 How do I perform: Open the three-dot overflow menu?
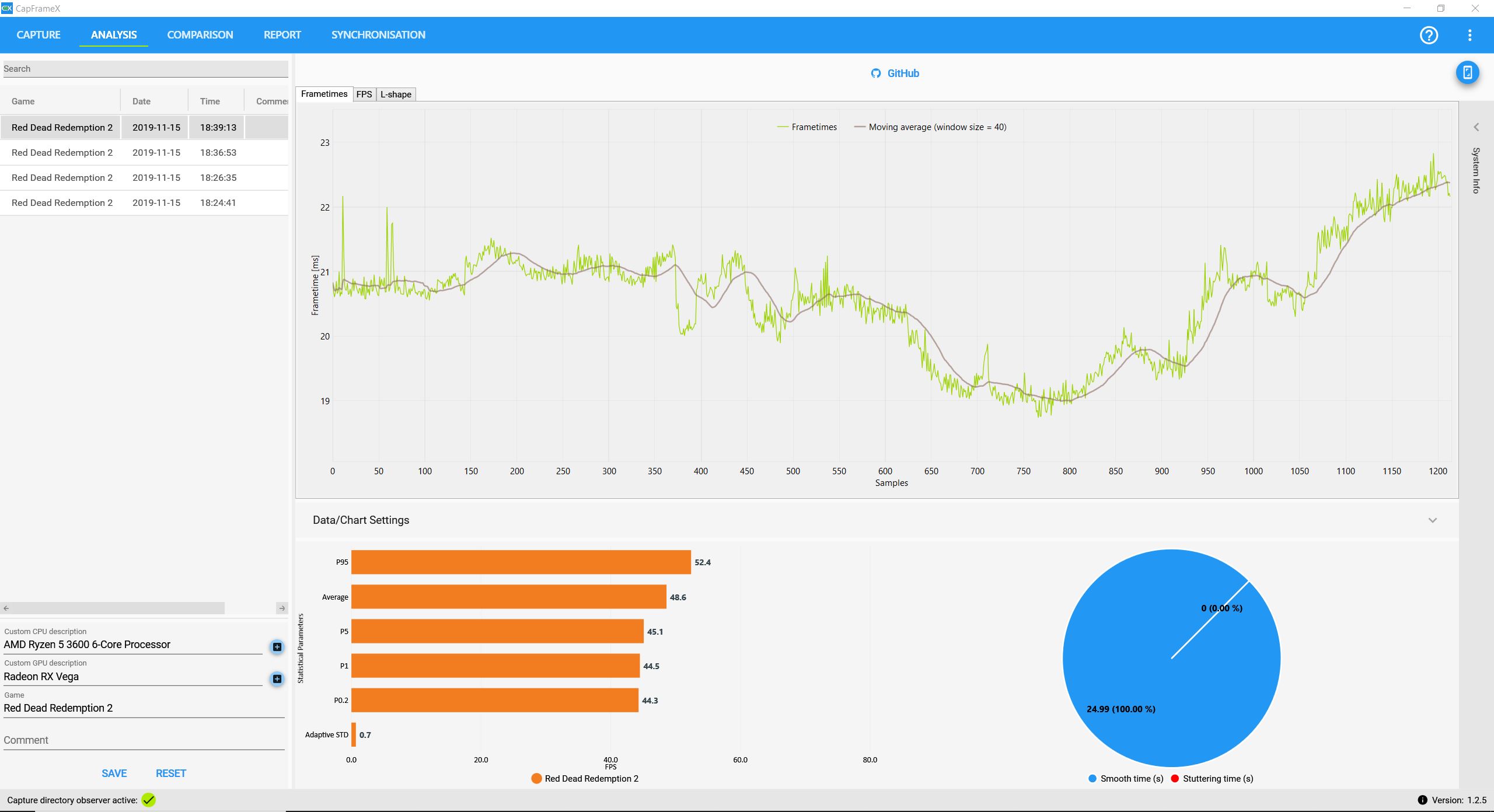coord(1469,35)
